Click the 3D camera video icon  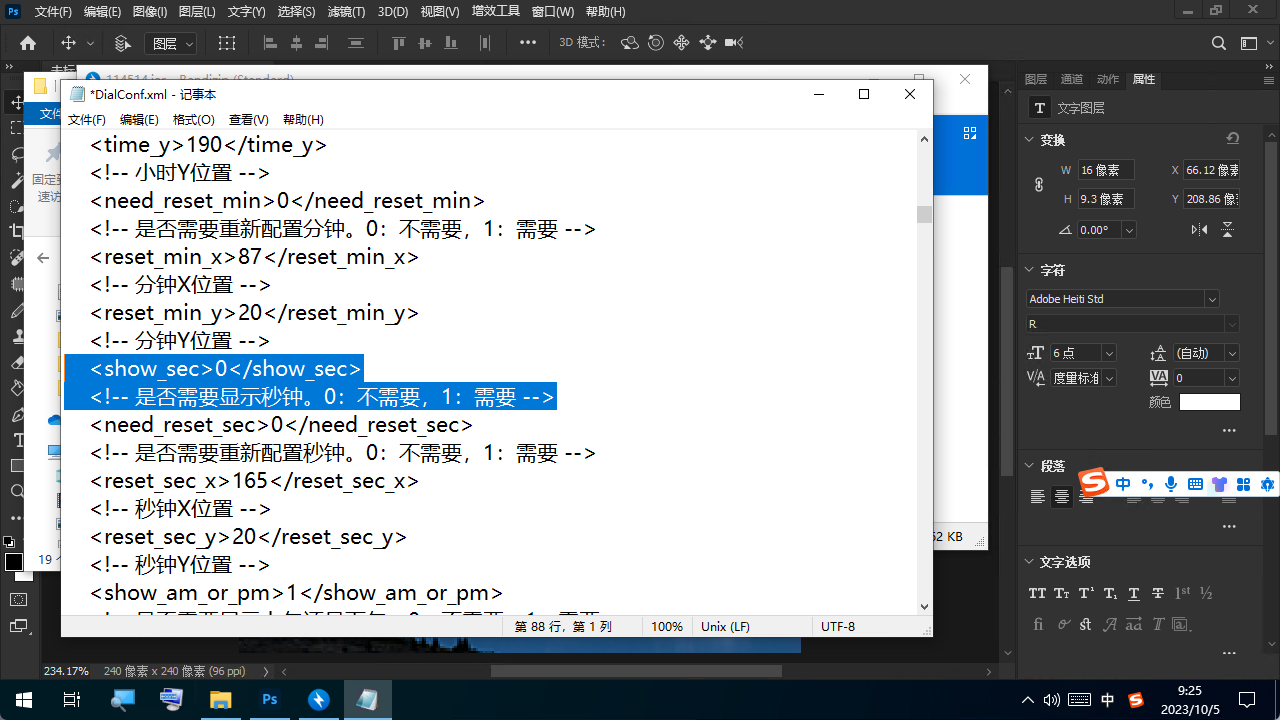(734, 43)
